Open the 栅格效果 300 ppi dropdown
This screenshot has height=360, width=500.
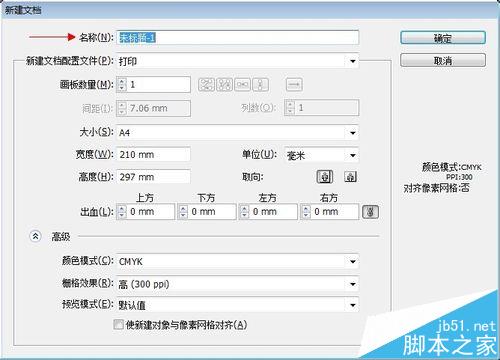pyautogui.click(x=237, y=284)
